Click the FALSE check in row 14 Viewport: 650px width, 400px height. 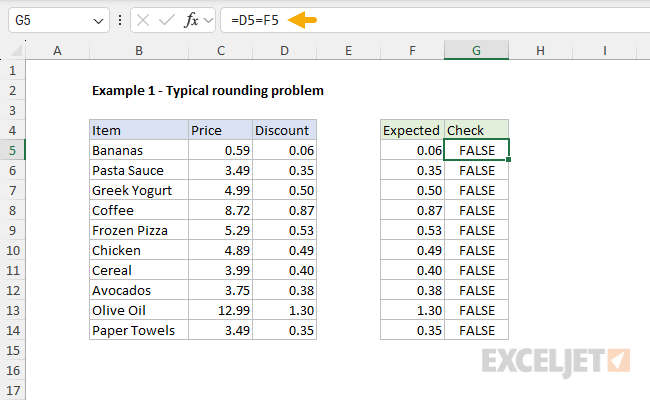476,330
